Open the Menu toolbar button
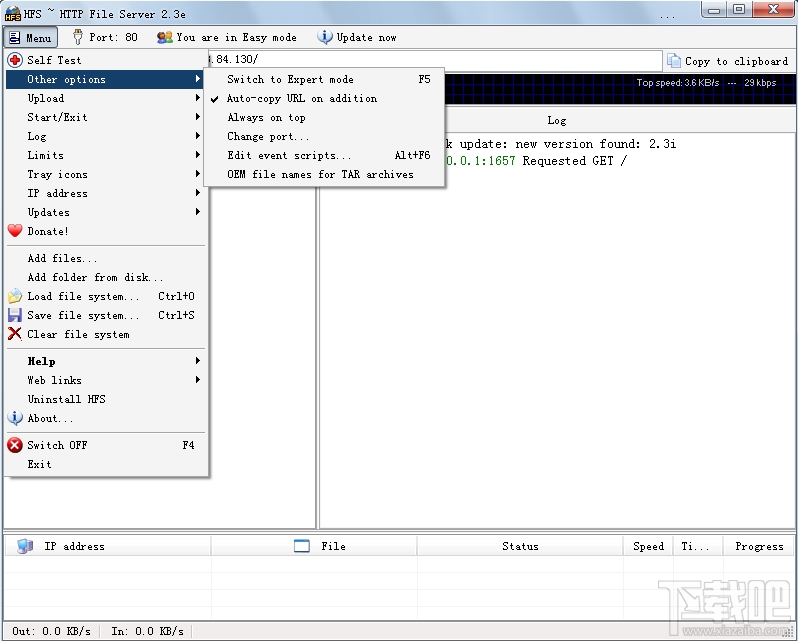This screenshot has height=641, width=798. (31, 38)
